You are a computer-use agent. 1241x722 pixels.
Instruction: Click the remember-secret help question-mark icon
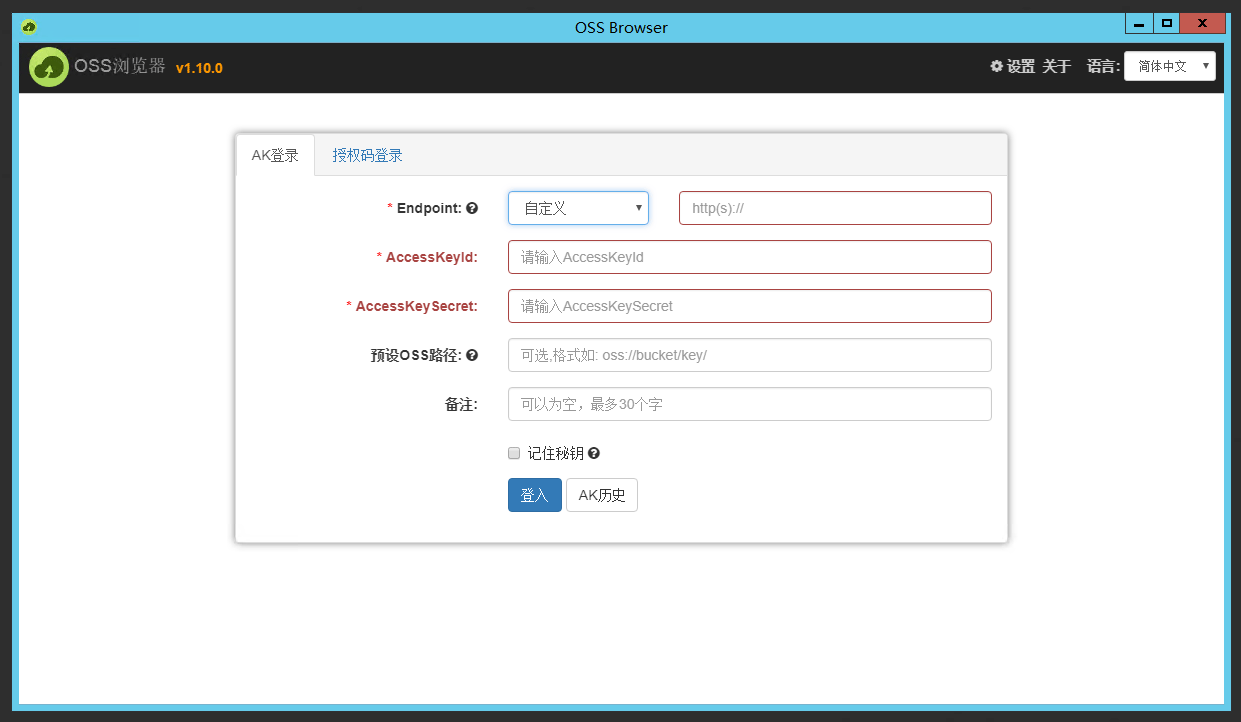click(594, 453)
